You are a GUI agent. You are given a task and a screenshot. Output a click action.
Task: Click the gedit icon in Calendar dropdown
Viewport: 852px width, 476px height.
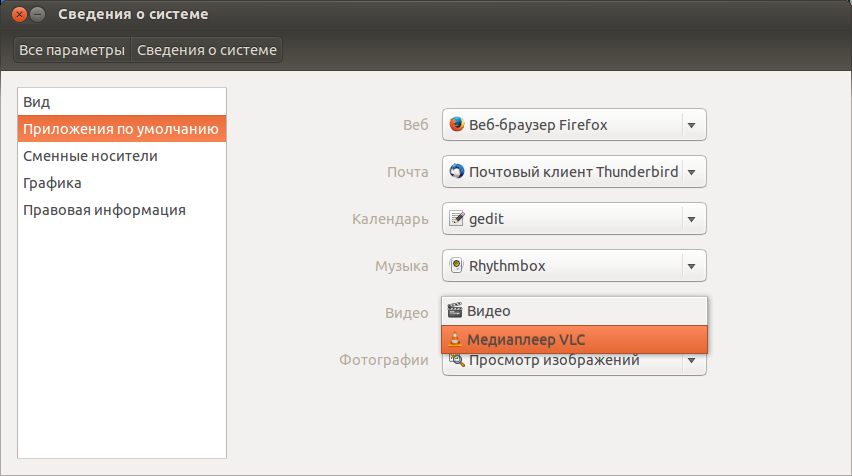click(x=457, y=219)
